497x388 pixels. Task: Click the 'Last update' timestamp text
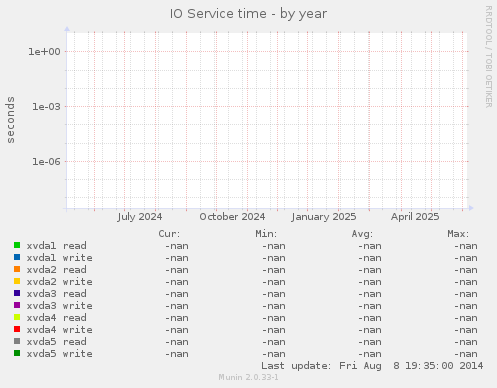coord(372,366)
